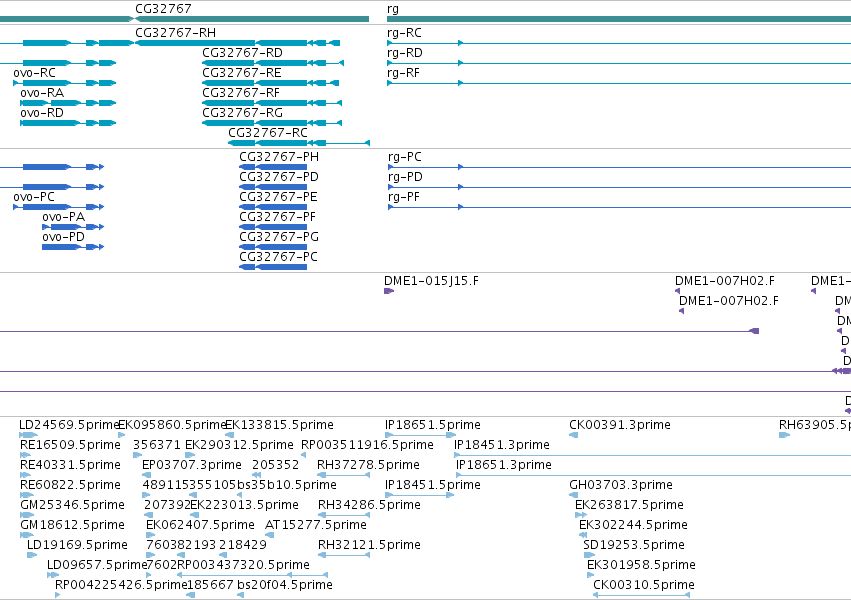Select the CK00391.3prime EST label
851x600 pixels.
point(620,425)
